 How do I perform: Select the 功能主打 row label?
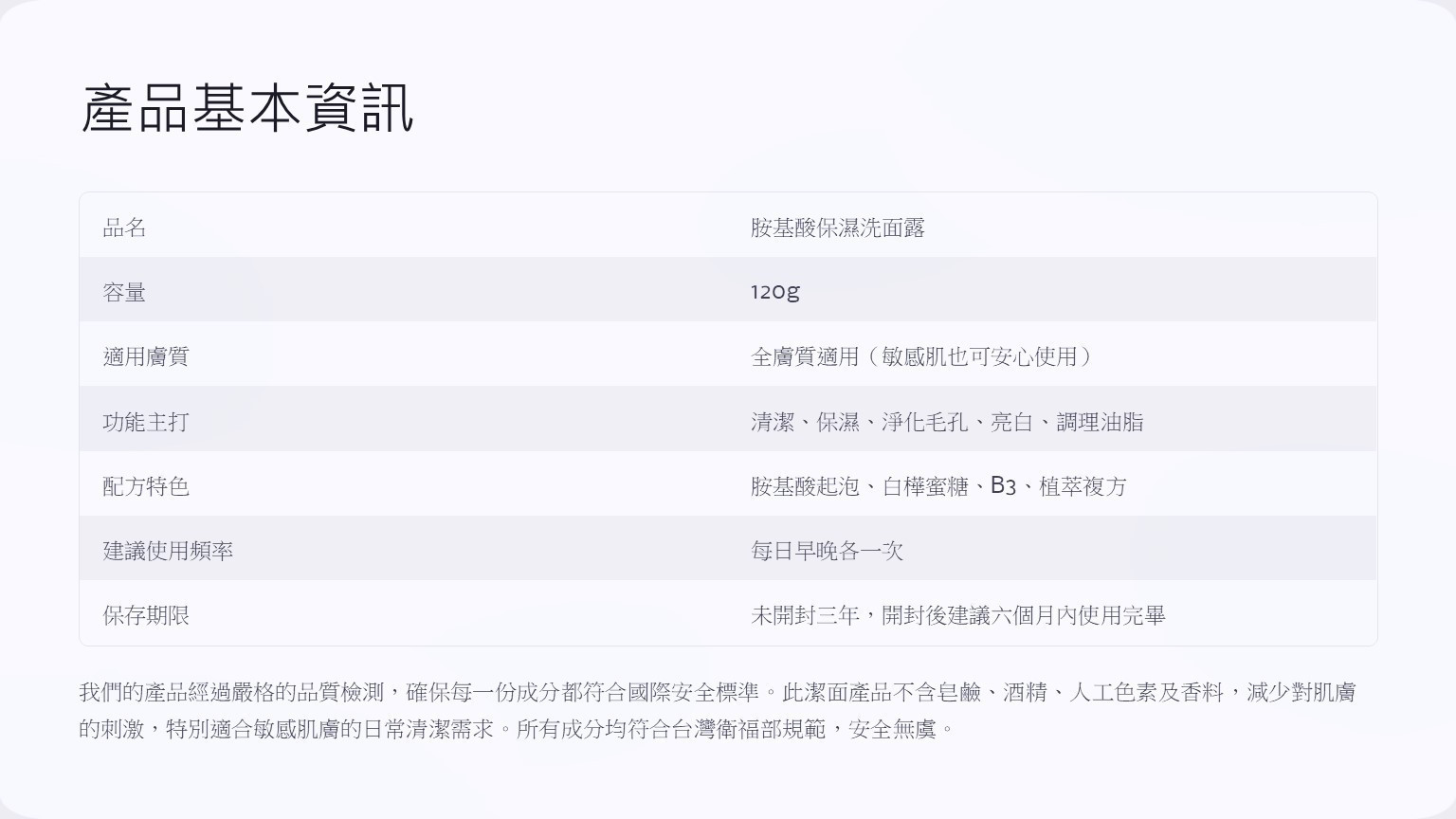pos(146,422)
